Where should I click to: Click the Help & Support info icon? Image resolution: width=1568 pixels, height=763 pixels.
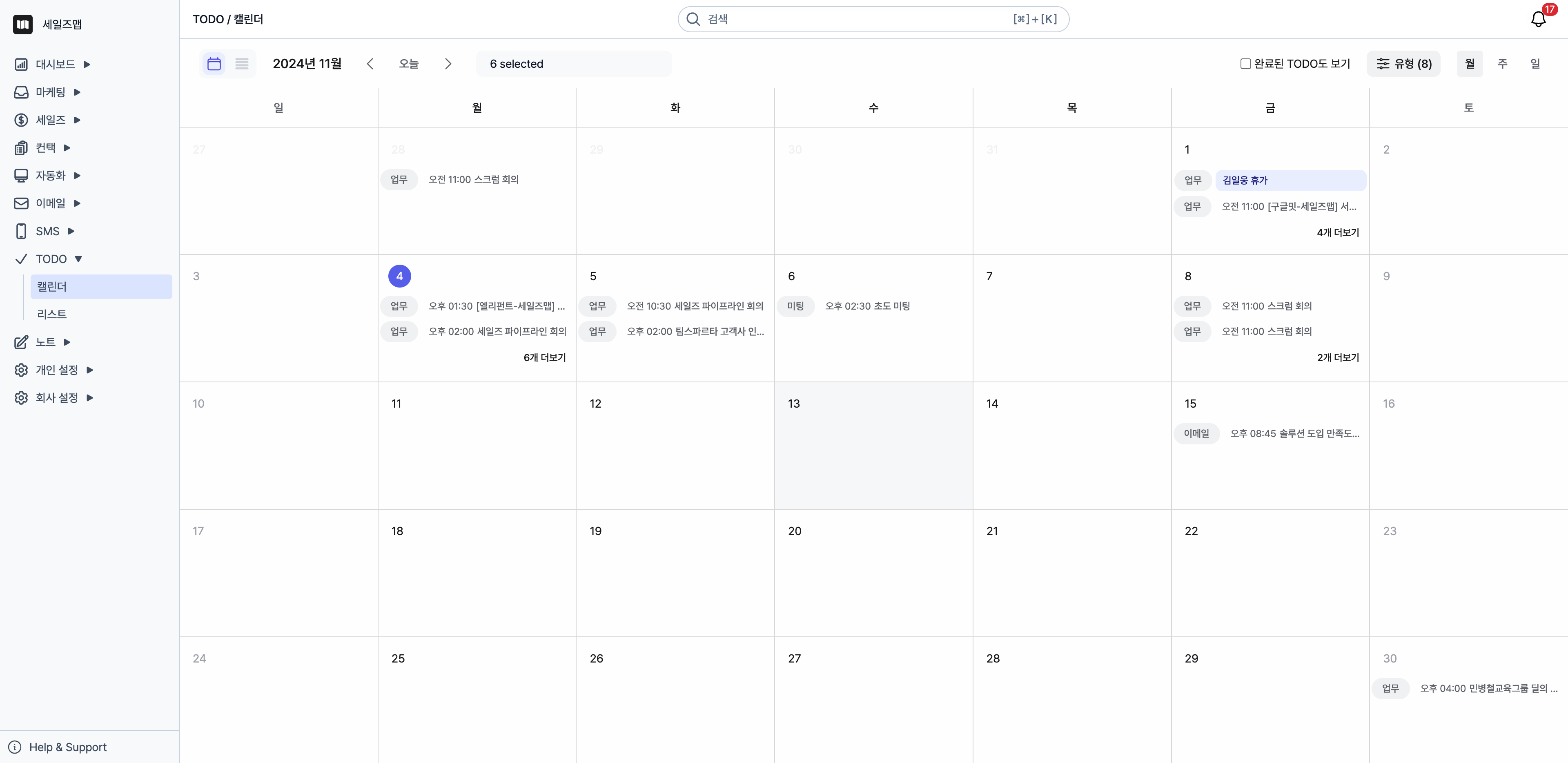point(15,747)
